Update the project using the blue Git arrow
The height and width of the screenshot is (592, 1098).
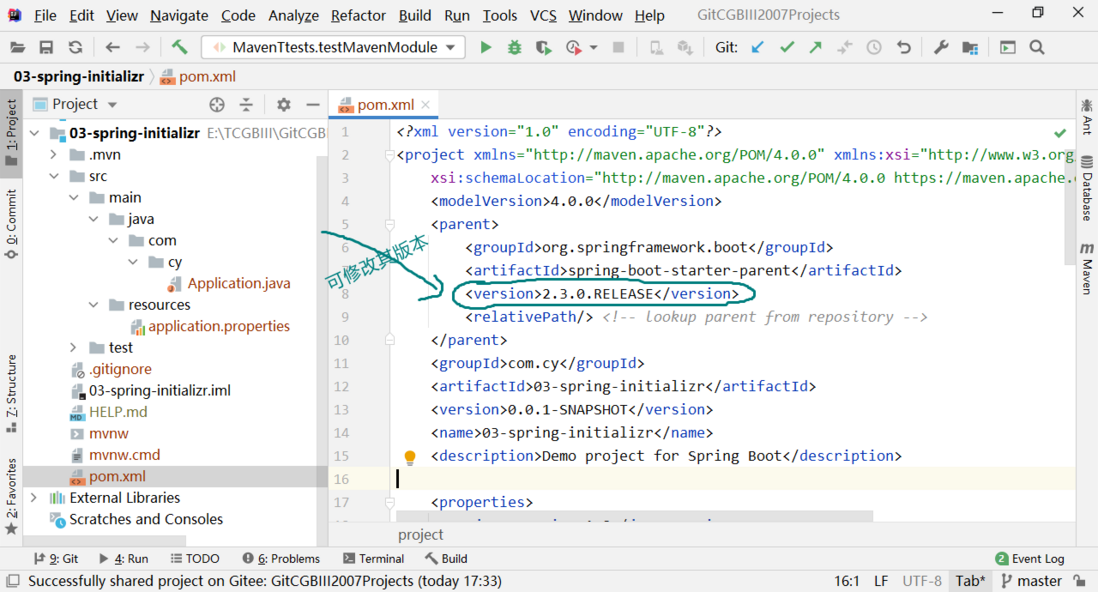(x=757, y=48)
